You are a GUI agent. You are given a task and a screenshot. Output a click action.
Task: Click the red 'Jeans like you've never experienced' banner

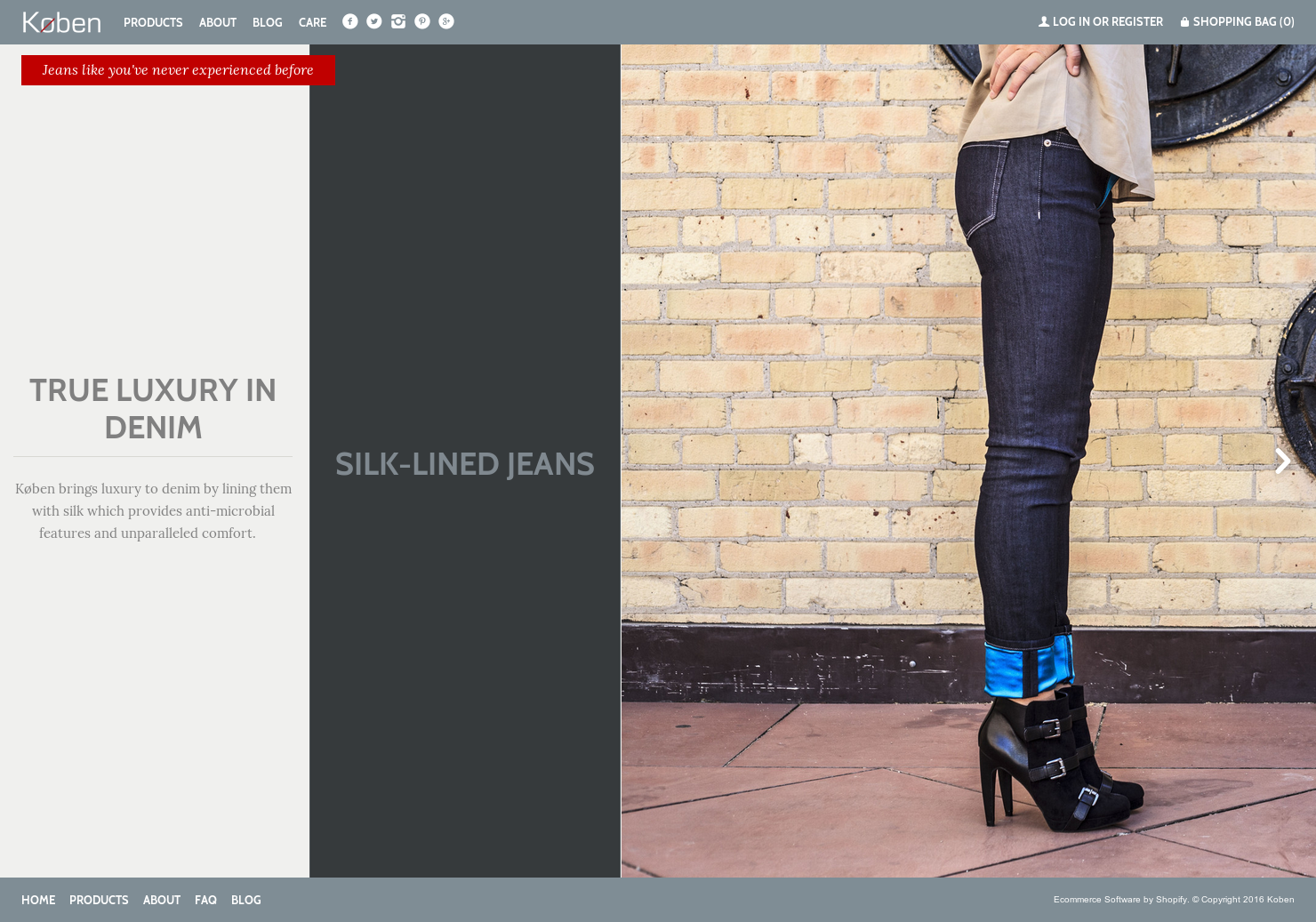(x=179, y=70)
